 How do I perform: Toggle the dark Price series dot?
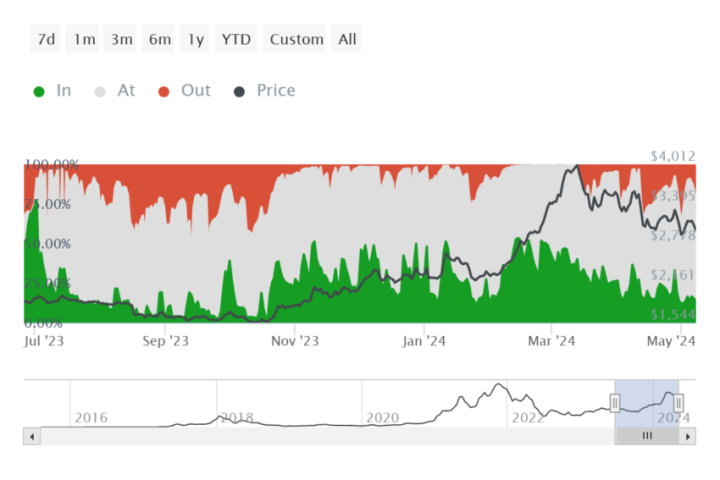[239, 92]
